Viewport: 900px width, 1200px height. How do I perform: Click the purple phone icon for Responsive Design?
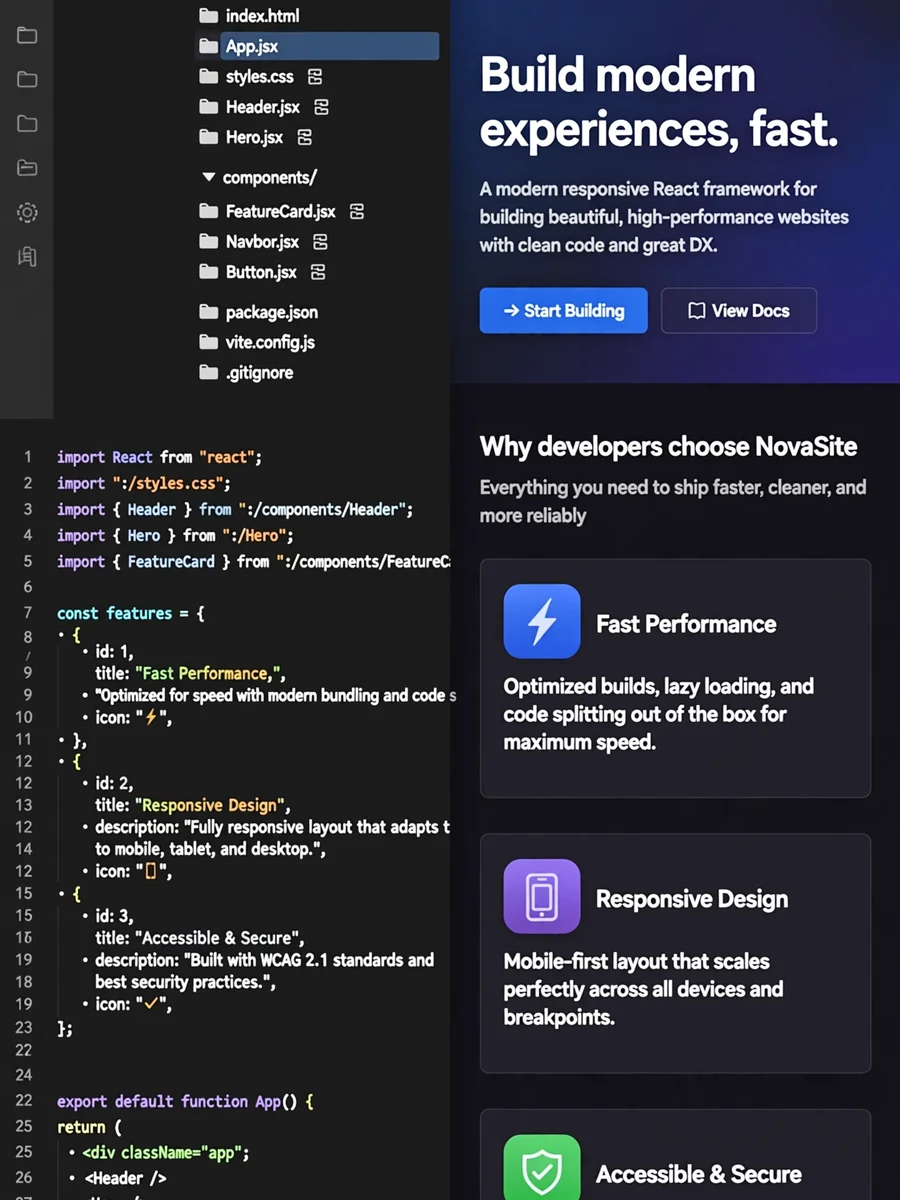542,897
